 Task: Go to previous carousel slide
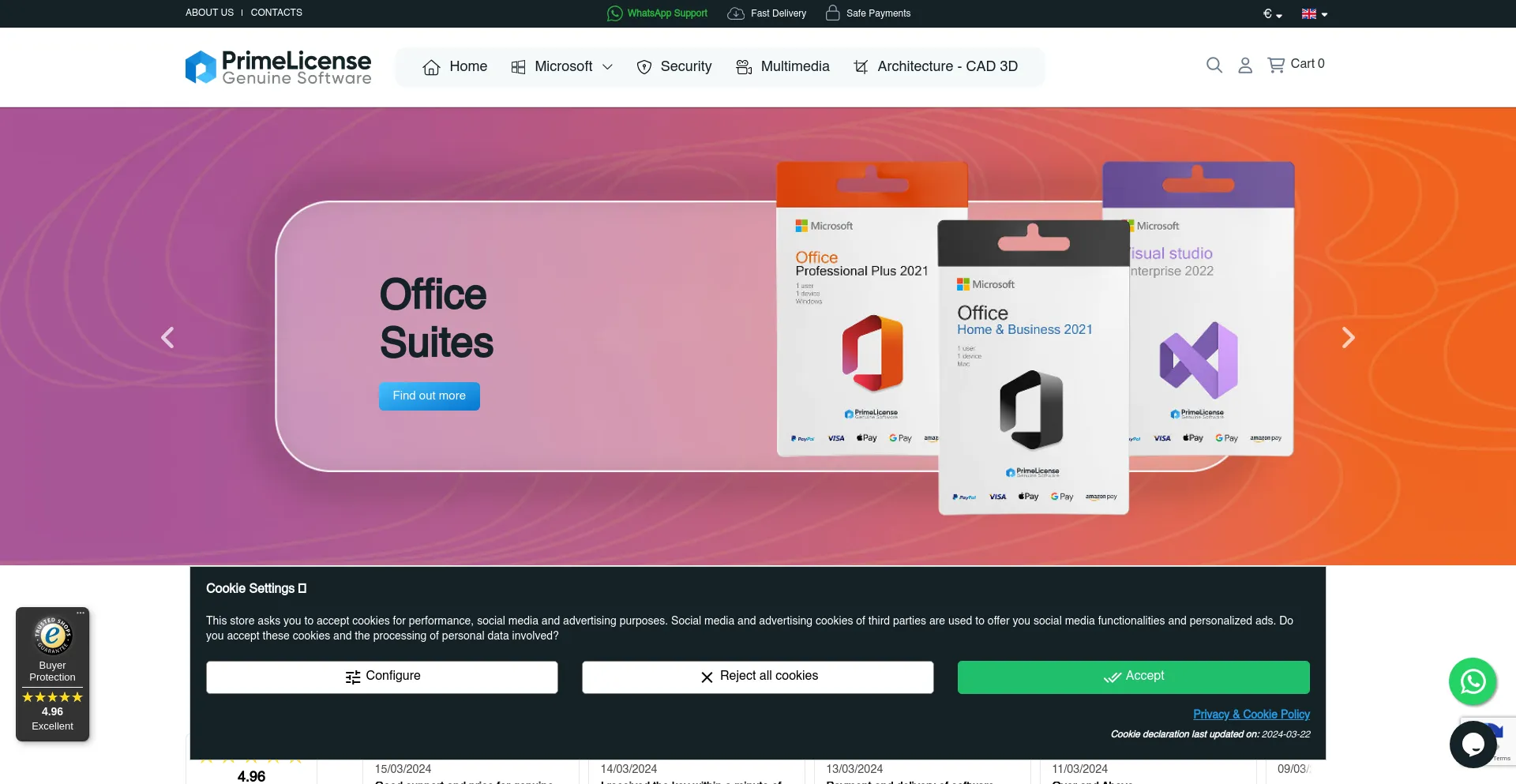coord(167,338)
